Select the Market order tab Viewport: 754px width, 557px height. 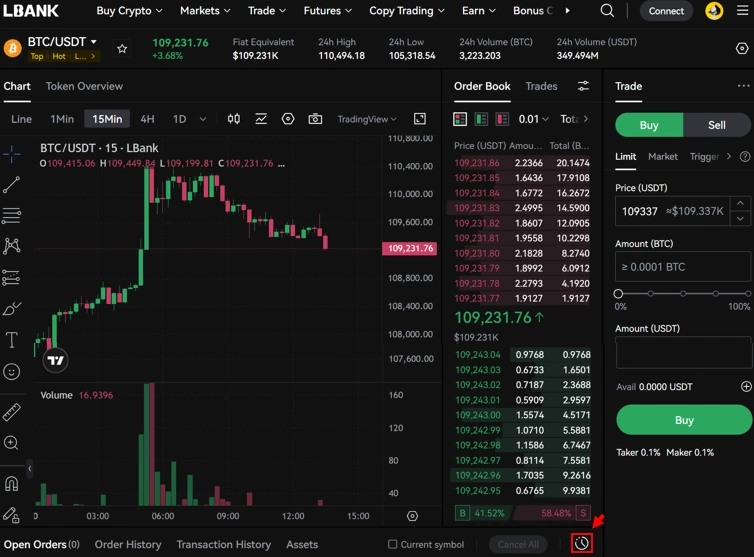(663, 156)
